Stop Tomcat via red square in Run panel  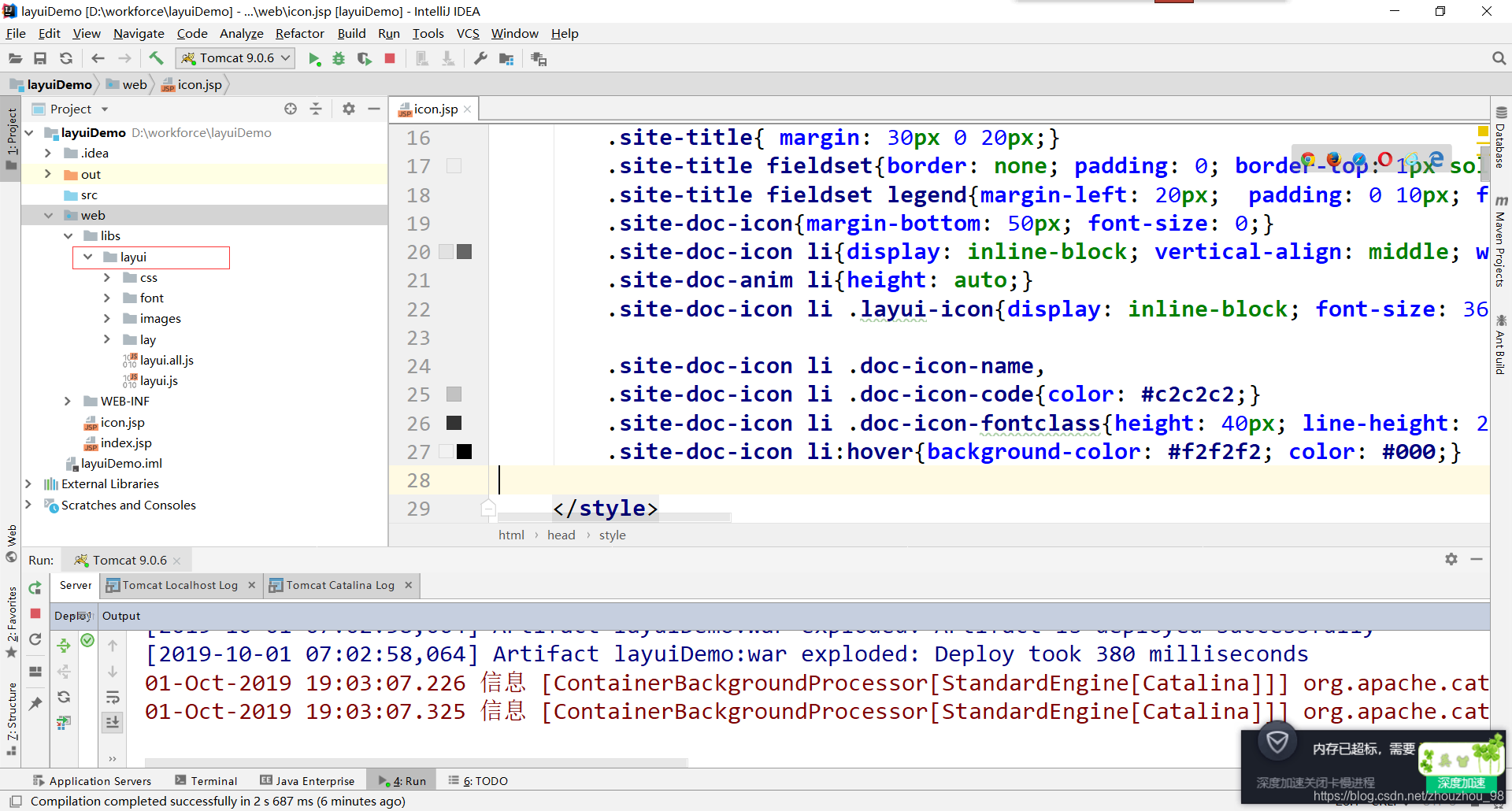tap(35, 613)
